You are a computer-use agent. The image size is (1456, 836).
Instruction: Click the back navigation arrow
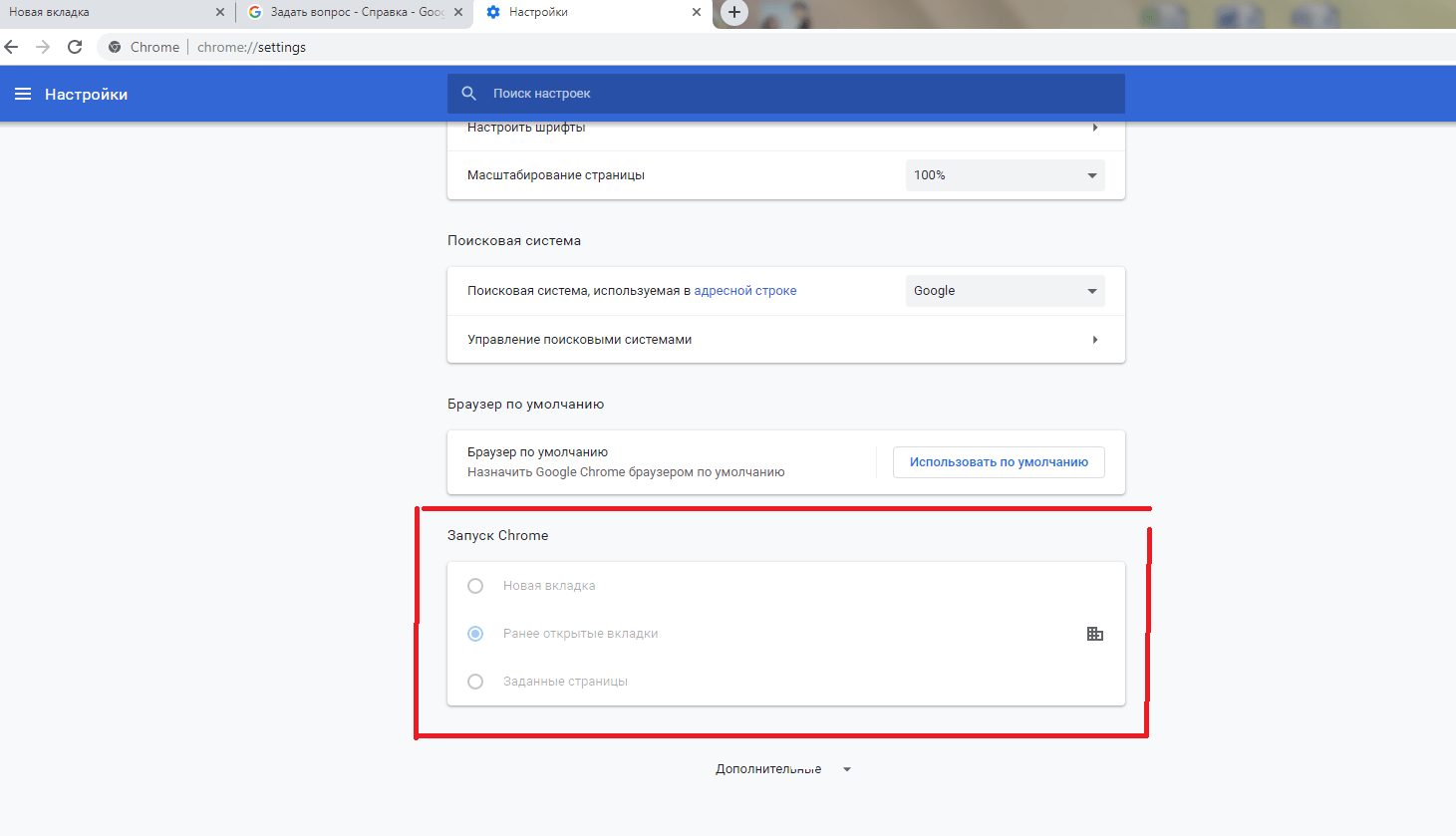pos(12,47)
